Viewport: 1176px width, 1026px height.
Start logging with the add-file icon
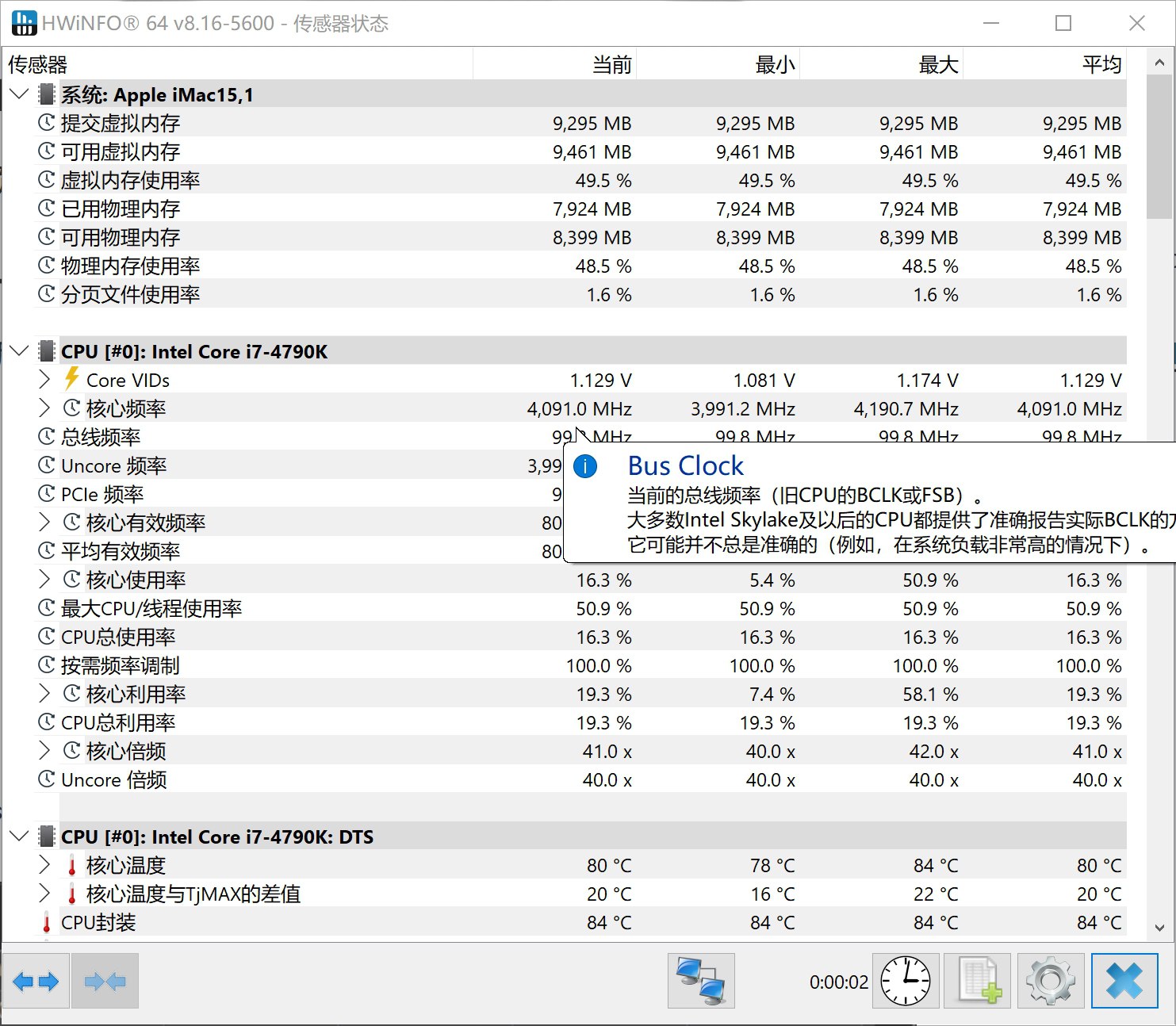coord(978,982)
